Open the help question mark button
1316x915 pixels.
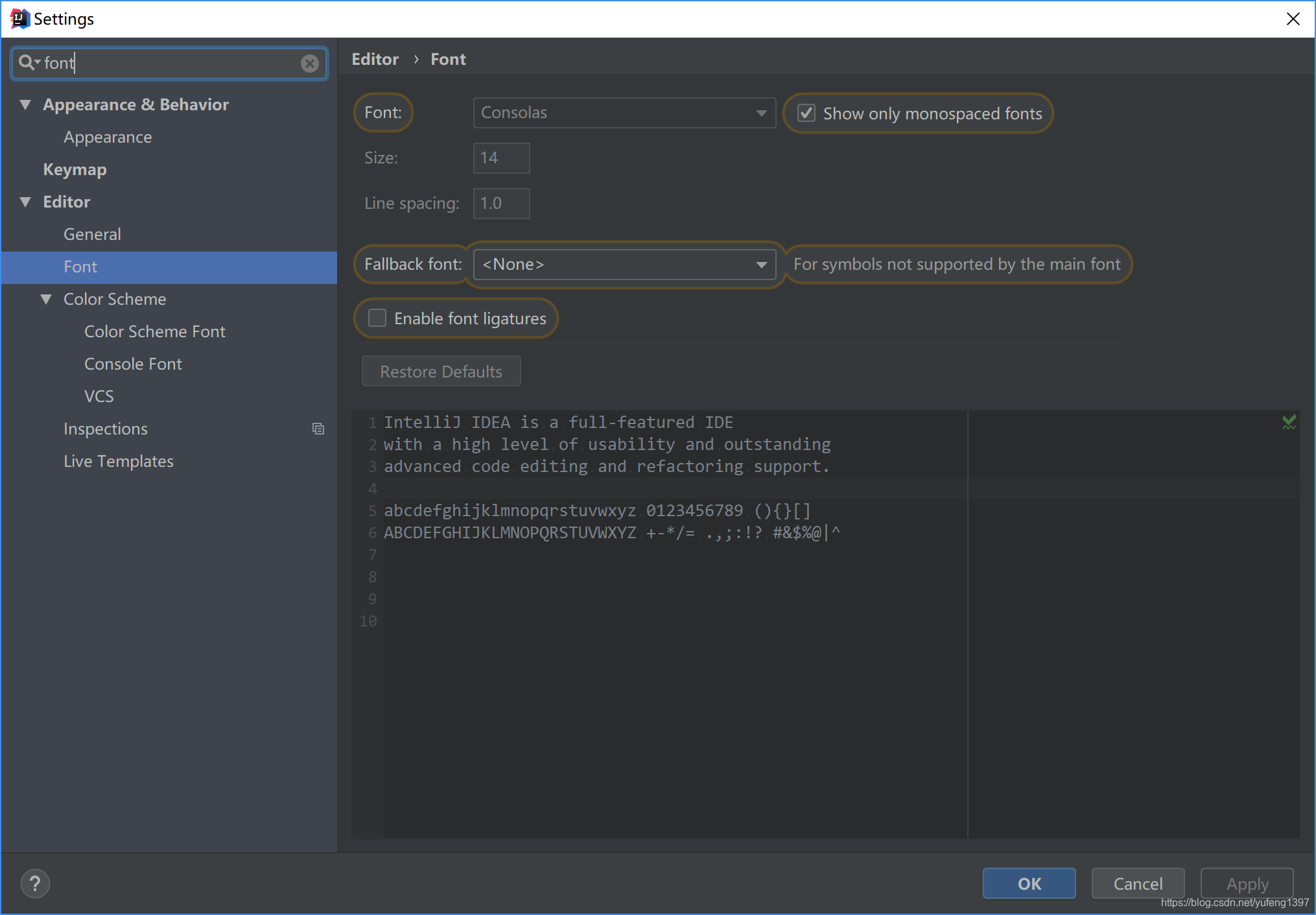35,883
